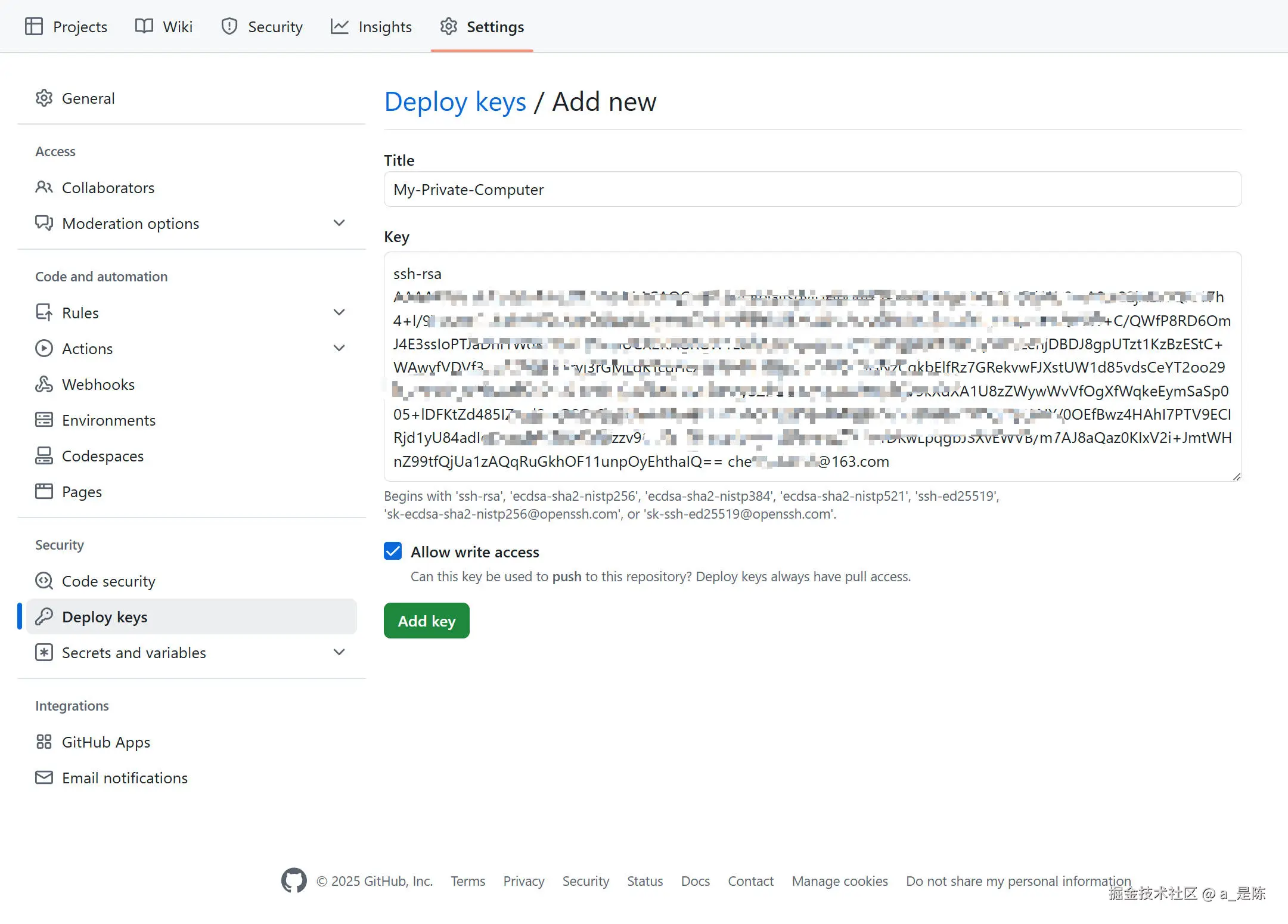This screenshot has height=924, width=1288.
Task: Click the General gear icon in sidebar
Action: pos(44,98)
